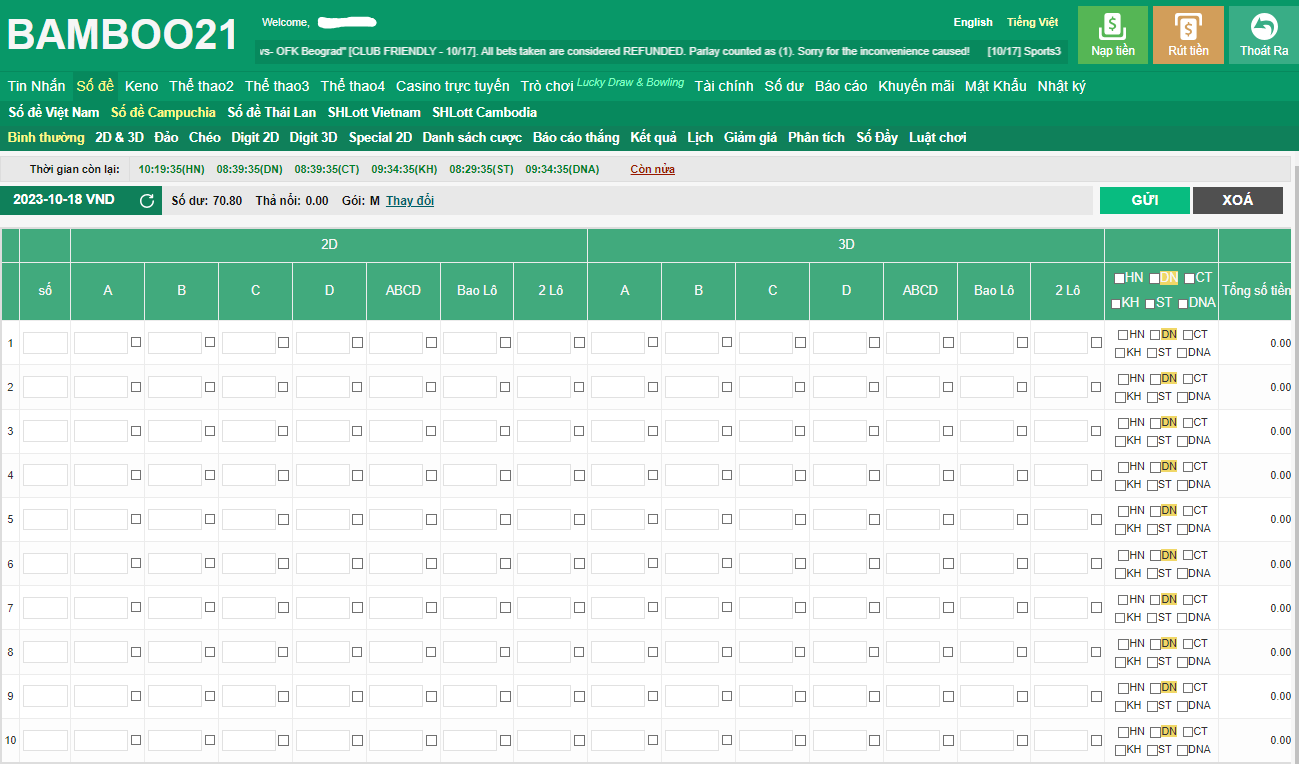Switch to the Chéo tab
Image resolution: width=1299 pixels, height=764 pixels.
(x=205, y=137)
